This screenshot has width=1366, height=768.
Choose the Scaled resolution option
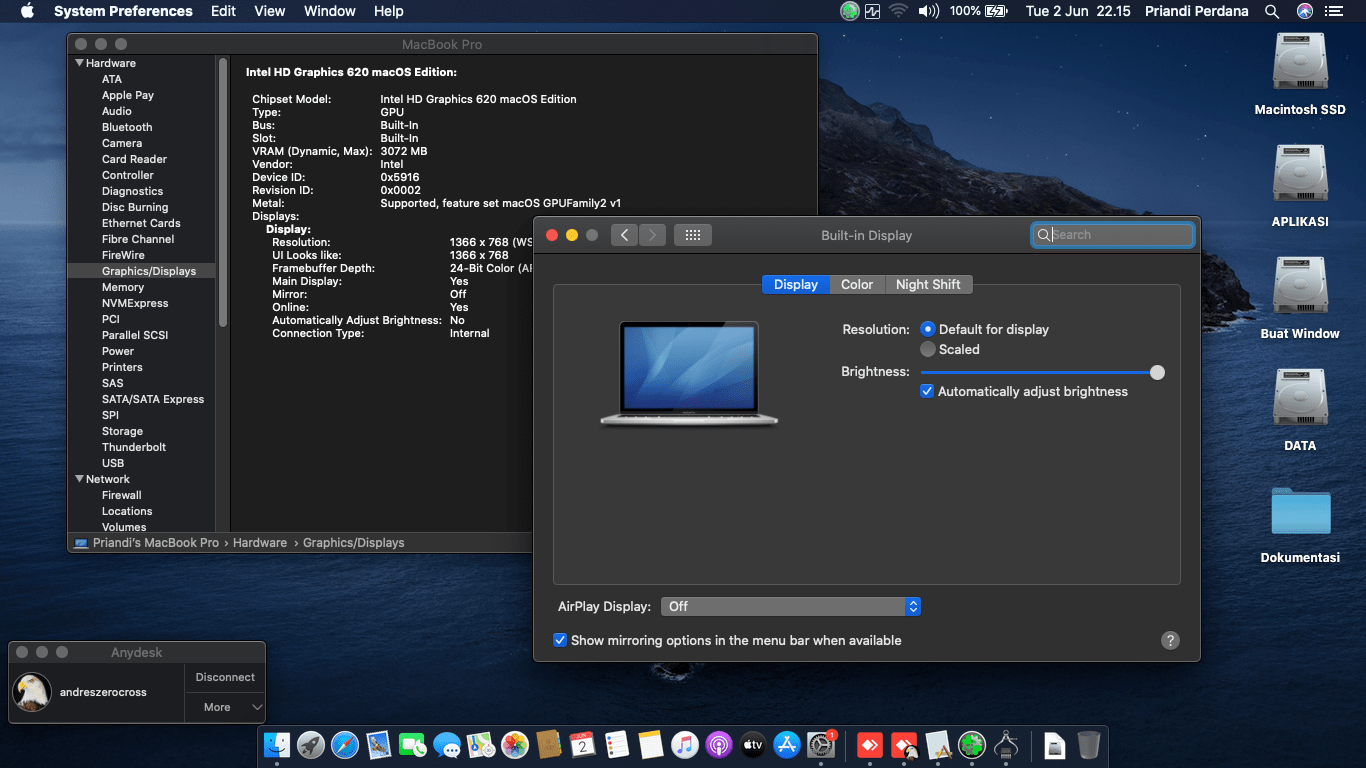pos(928,349)
